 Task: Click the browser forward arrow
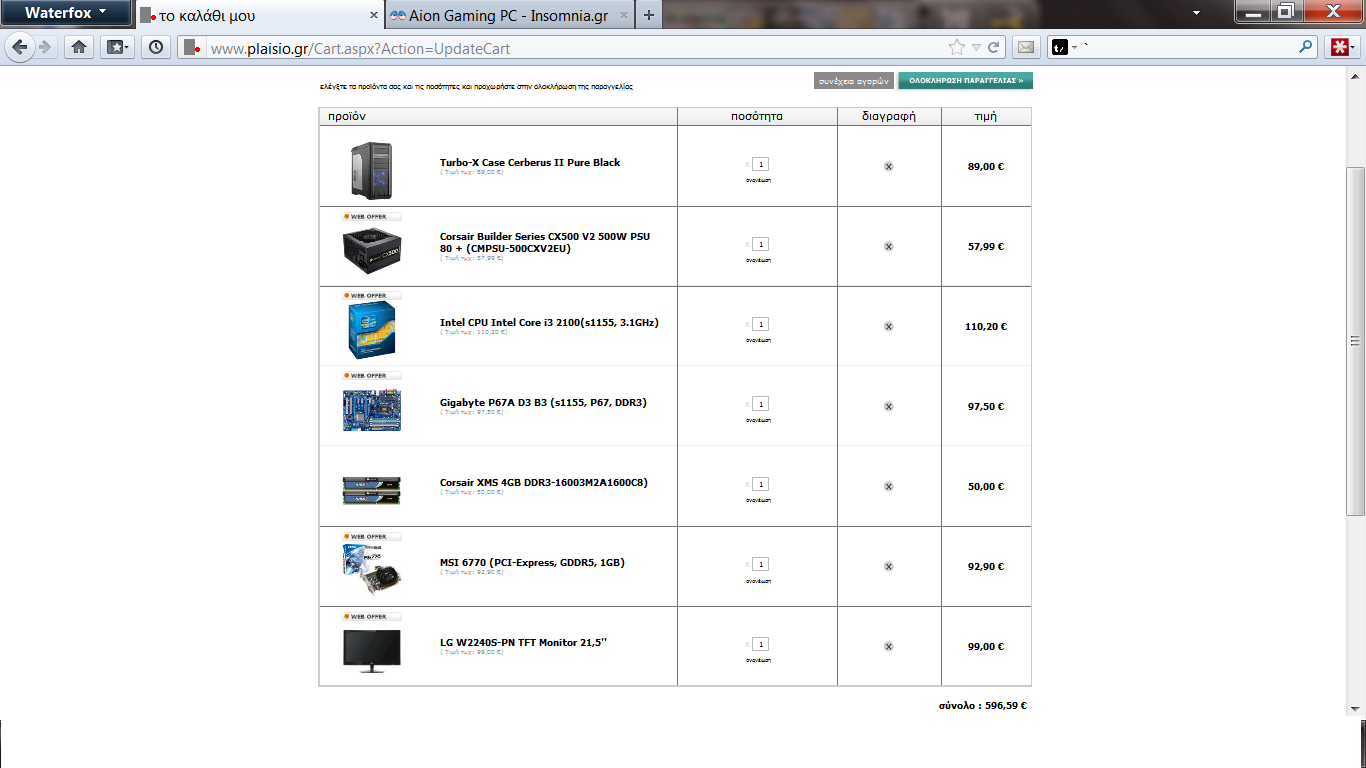(x=44, y=47)
